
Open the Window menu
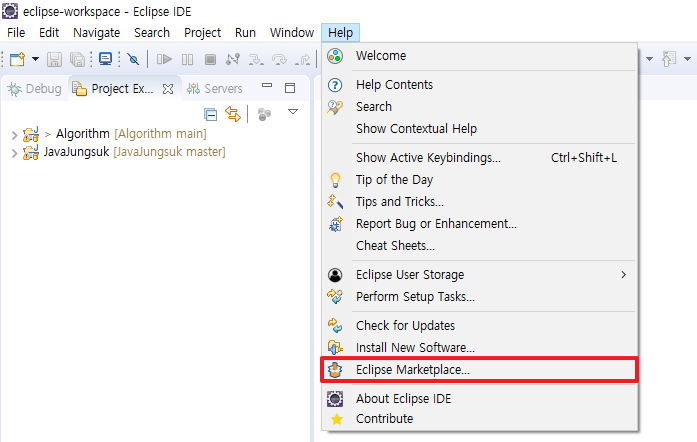click(x=292, y=32)
